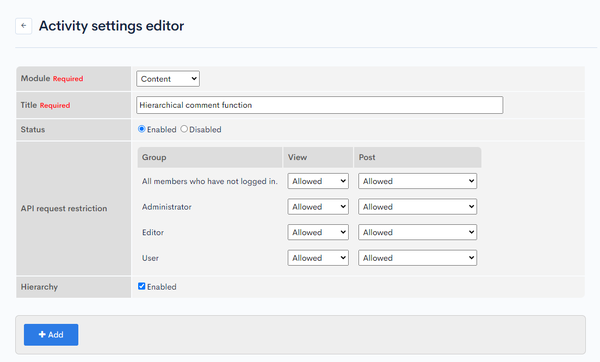Click the Title field with Hierarchical comment function
Screen dimensions: 600x362
pos(320,105)
